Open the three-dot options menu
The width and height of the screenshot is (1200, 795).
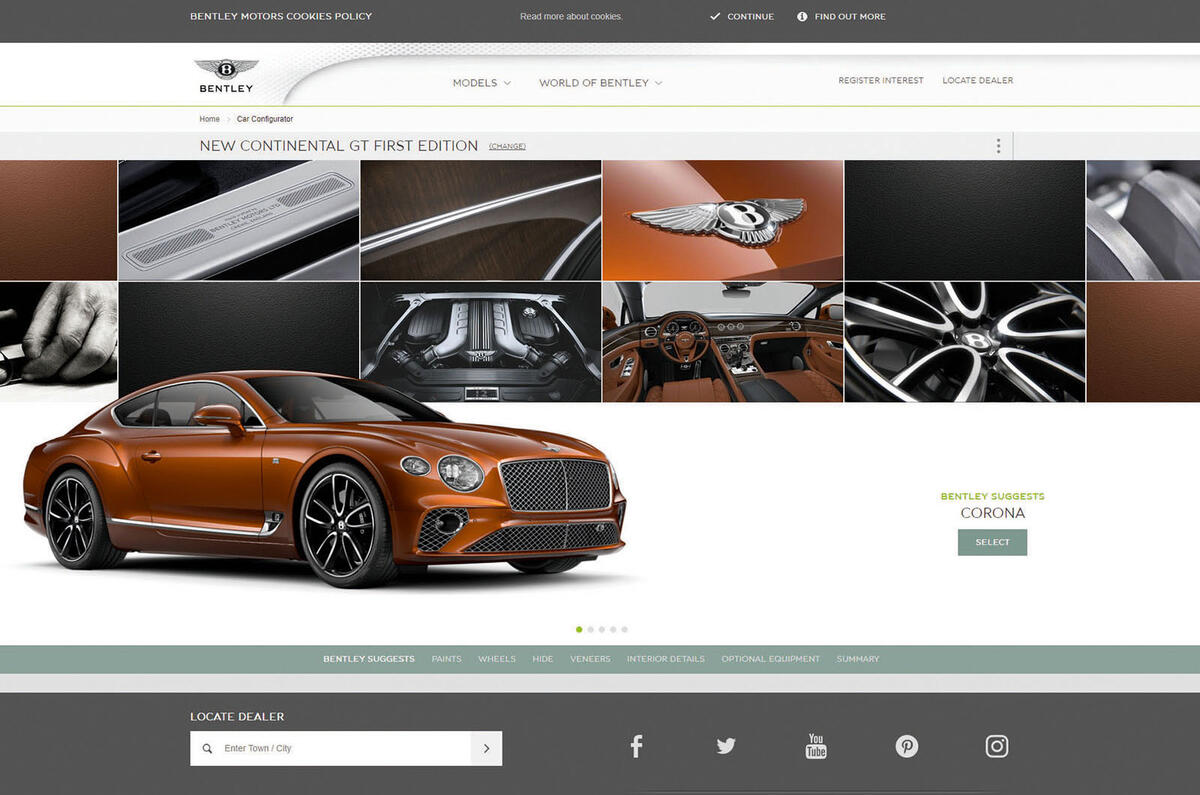pyautogui.click(x=998, y=146)
